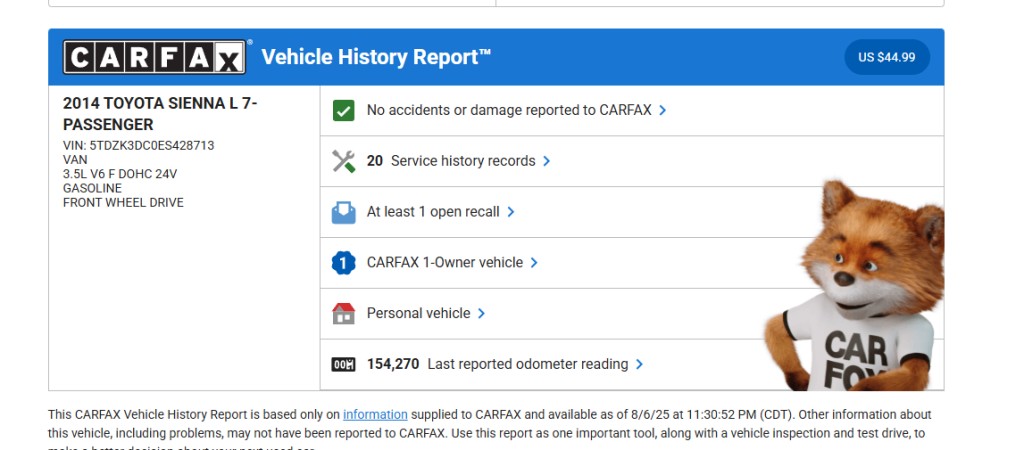Click the VIN: 5TDZK3DC0ES428713 text

(x=138, y=145)
